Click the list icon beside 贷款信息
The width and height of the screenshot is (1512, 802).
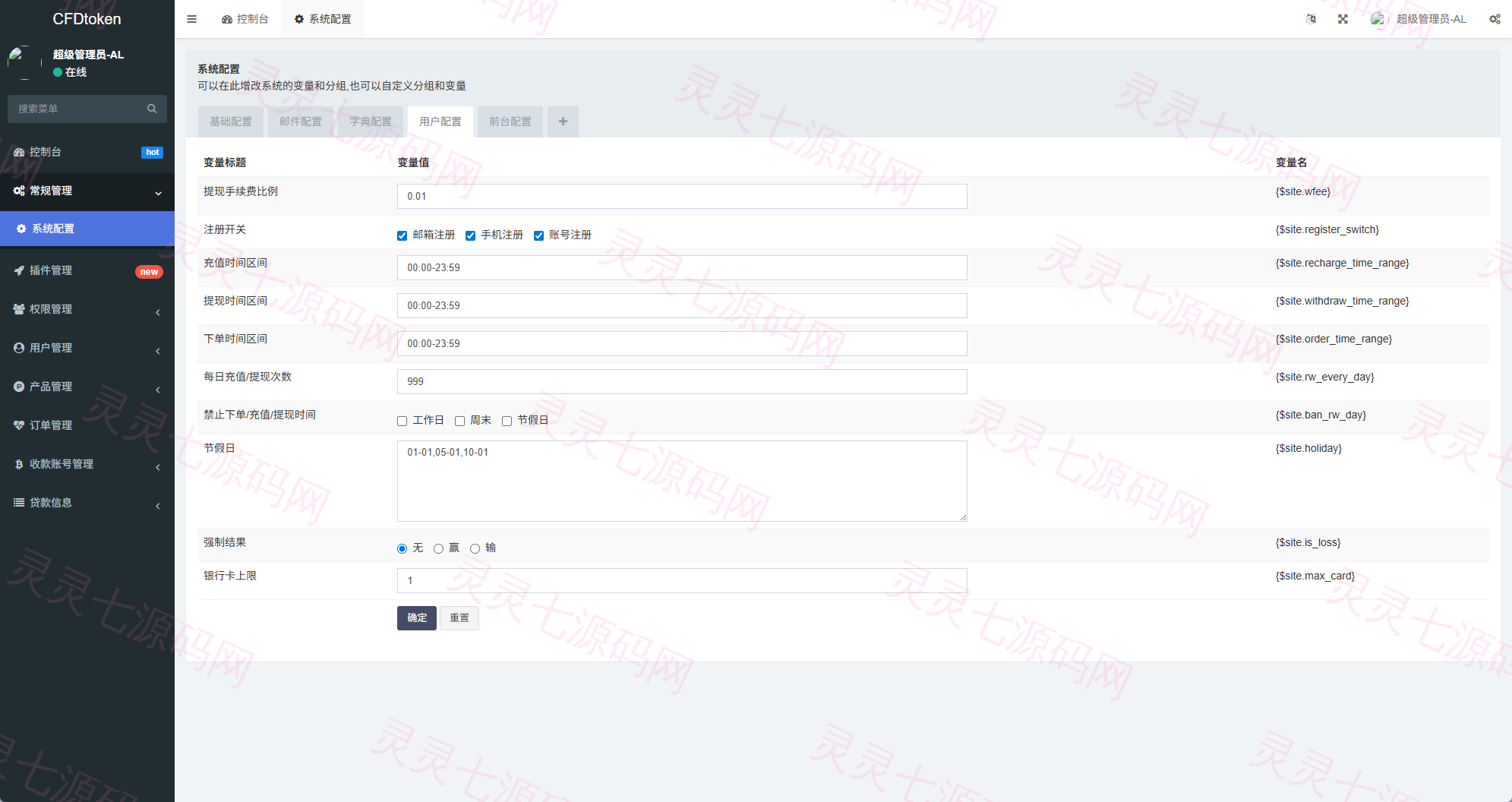pos(19,503)
